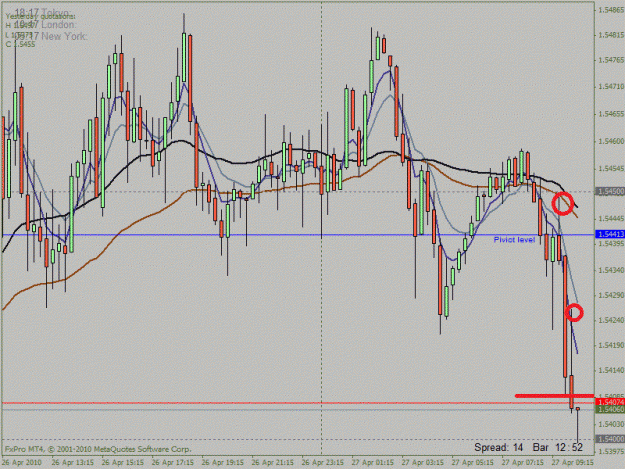Click the 1.54140 price axis label

click(x=611, y=371)
